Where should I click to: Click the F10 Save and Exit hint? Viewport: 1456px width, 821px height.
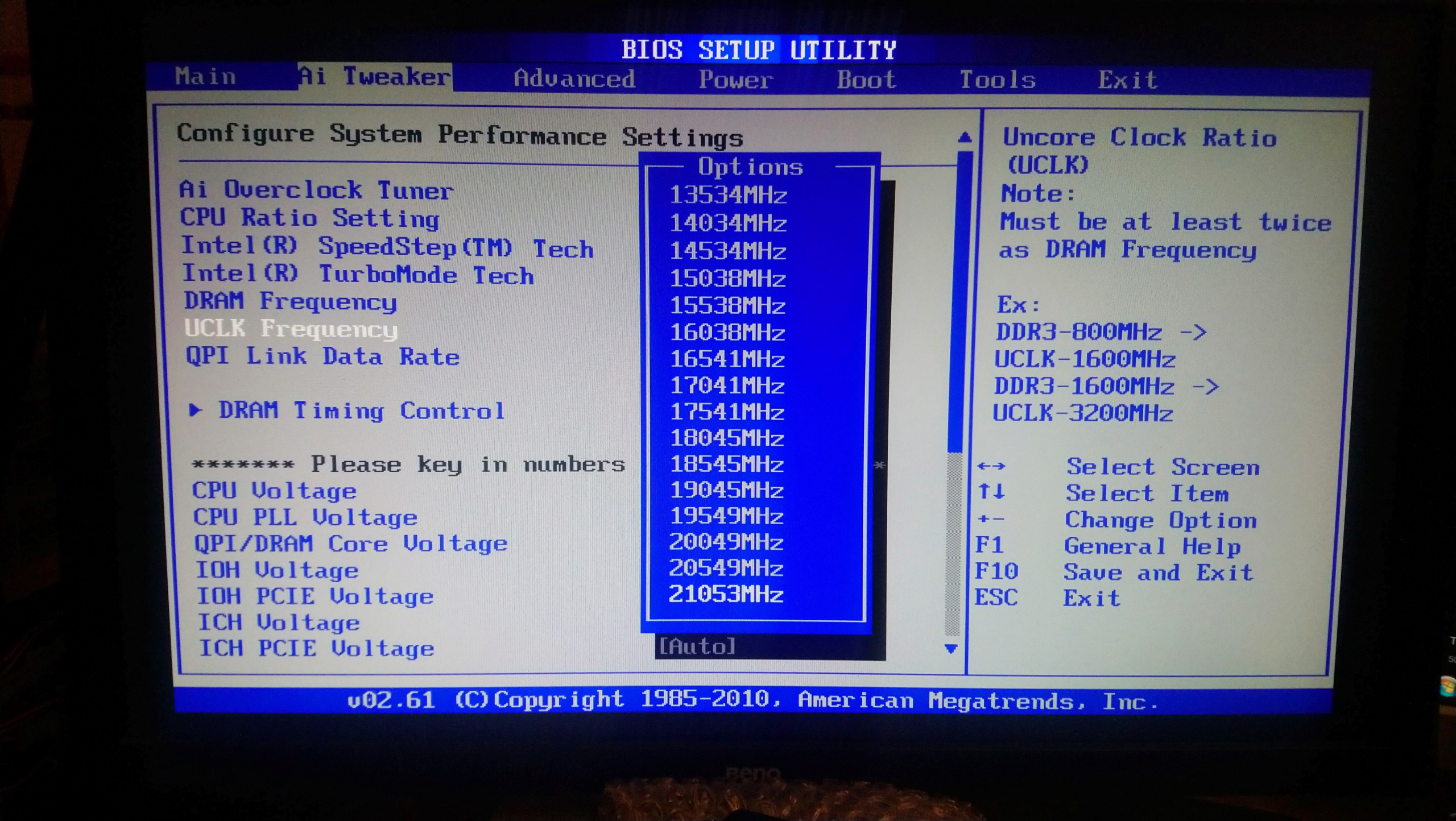[x=1114, y=572]
